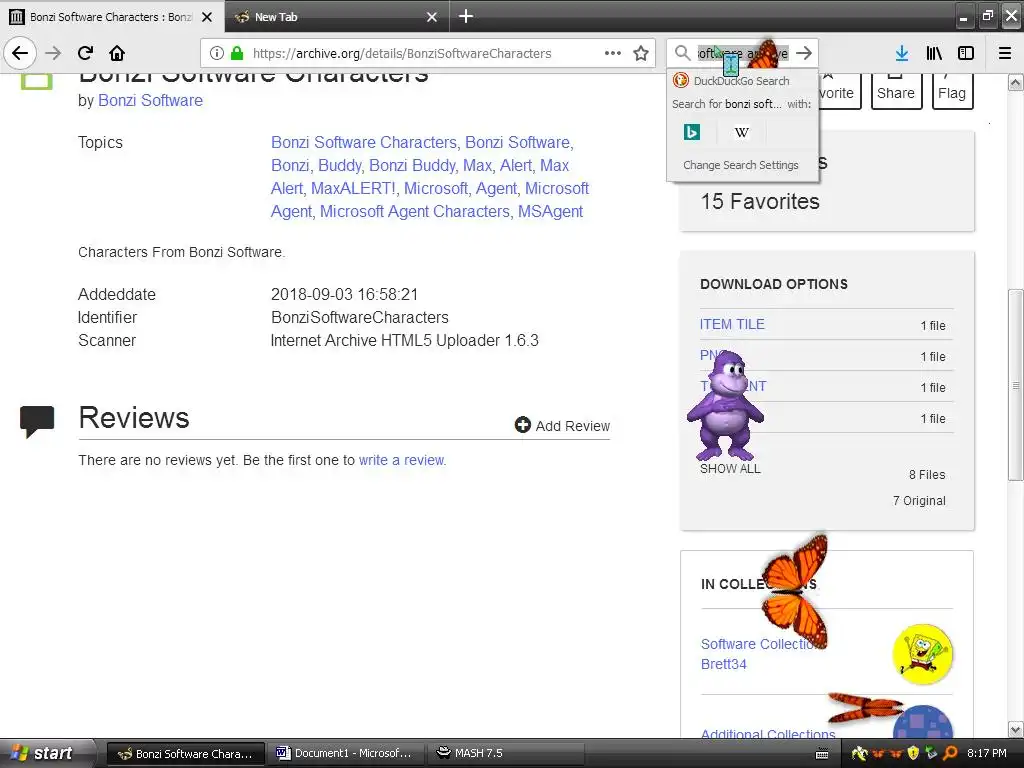Click the search magnifier icon in the search bar
1024x768 pixels.
(x=682, y=53)
